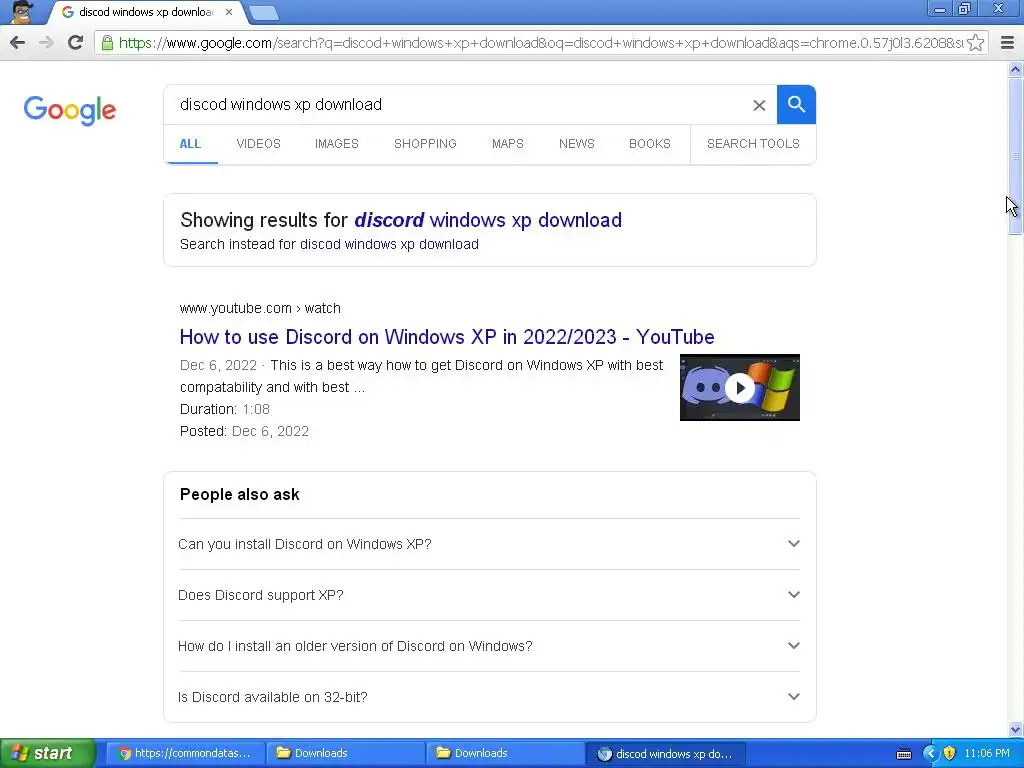The width and height of the screenshot is (1024, 768).
Task: Click the page scrollbar down arrow
Action: point(1016,730)
